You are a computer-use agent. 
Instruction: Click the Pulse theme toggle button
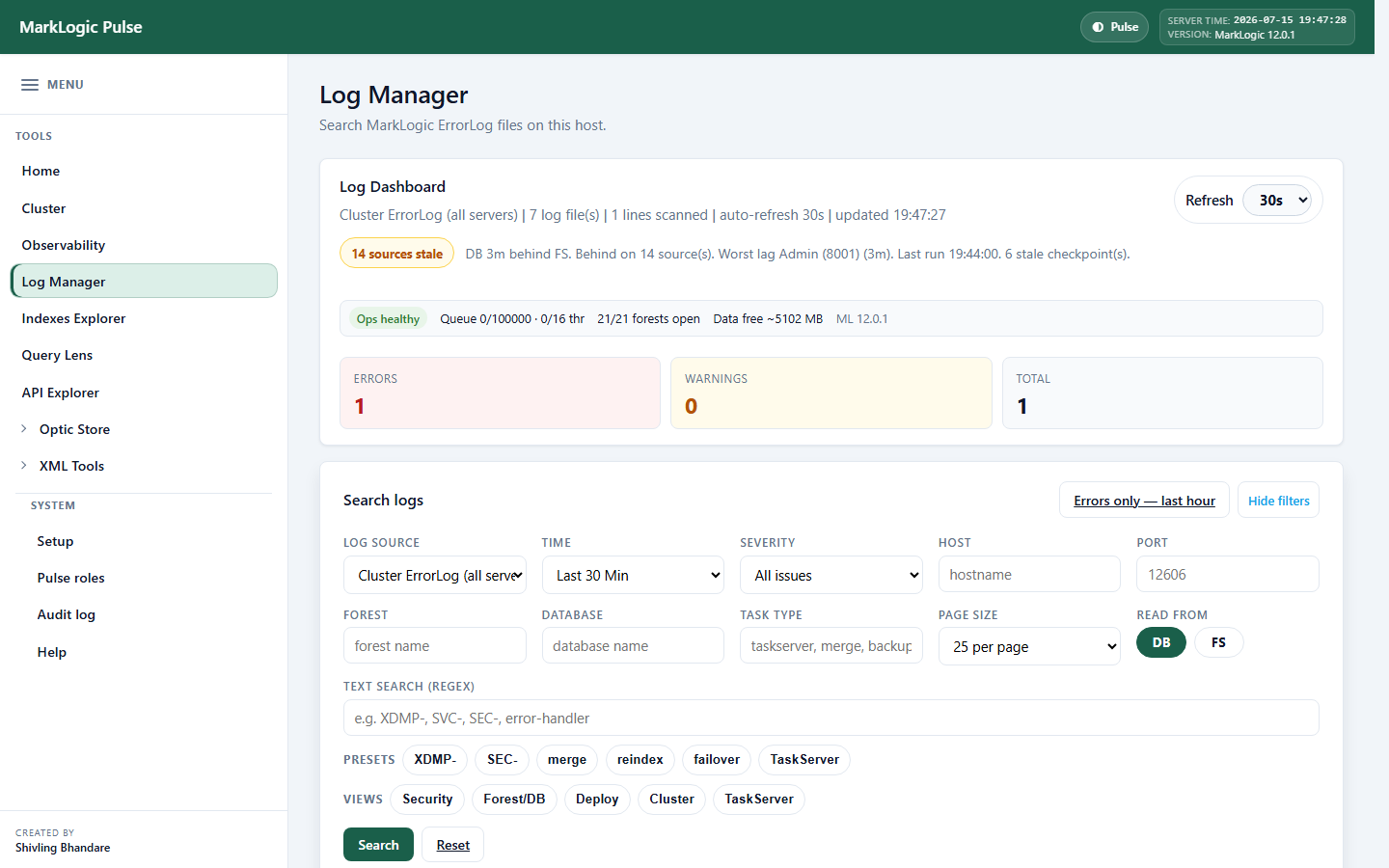[x=1114, y=27]
